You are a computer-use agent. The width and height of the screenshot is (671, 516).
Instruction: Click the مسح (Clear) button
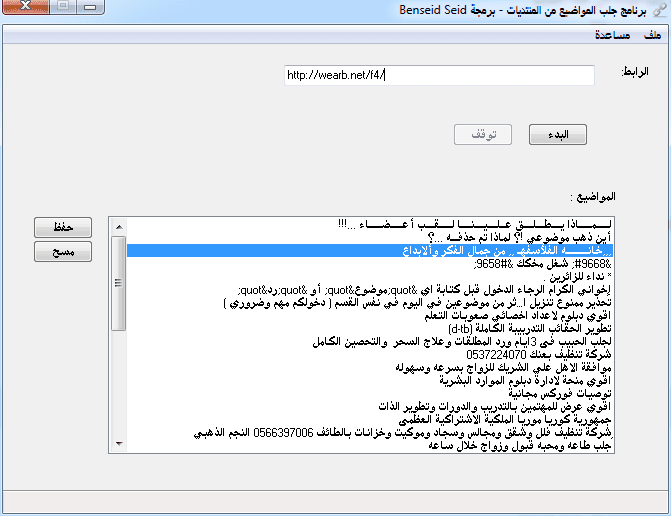(63, 252)
